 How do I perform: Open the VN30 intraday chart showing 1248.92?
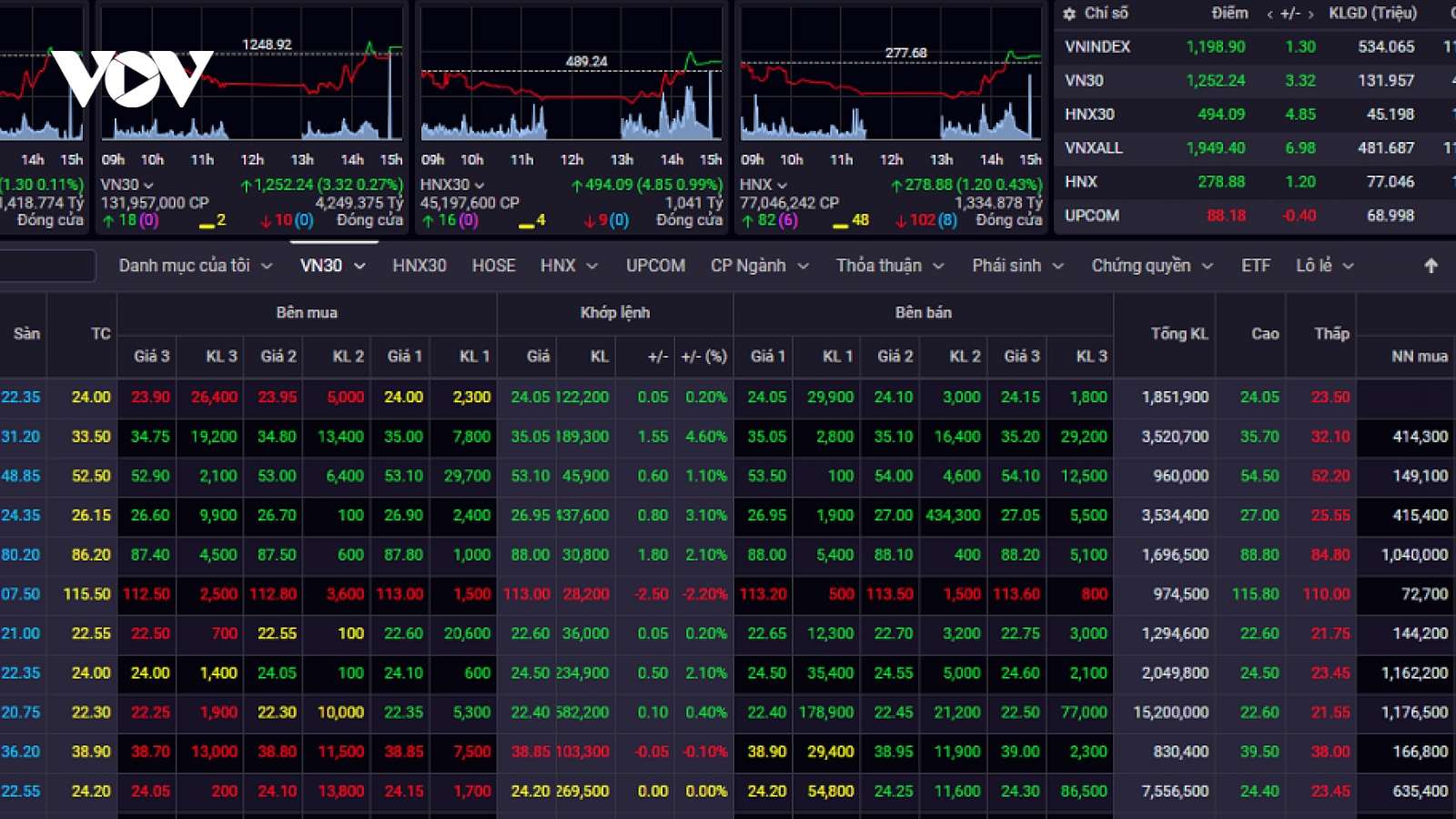[x=251, y=75]
